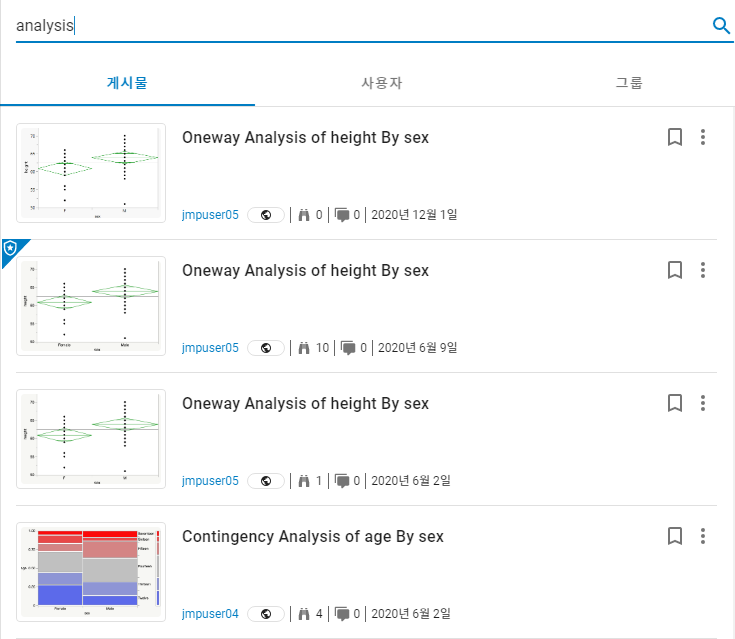Open jmpuser05 profile on December 1 post
The height and width of the screenshot is (639, 735).
210,215
